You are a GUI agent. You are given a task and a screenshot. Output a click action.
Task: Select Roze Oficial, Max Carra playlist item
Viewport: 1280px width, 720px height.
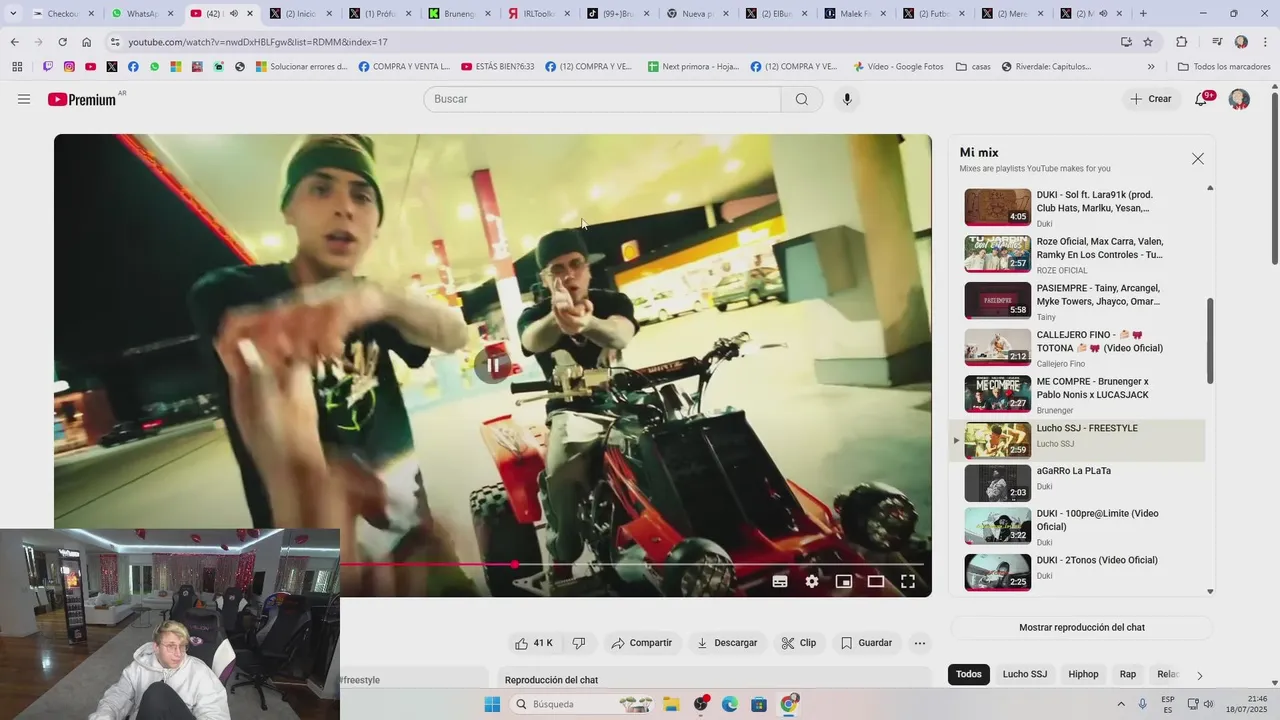point(1078,253)
